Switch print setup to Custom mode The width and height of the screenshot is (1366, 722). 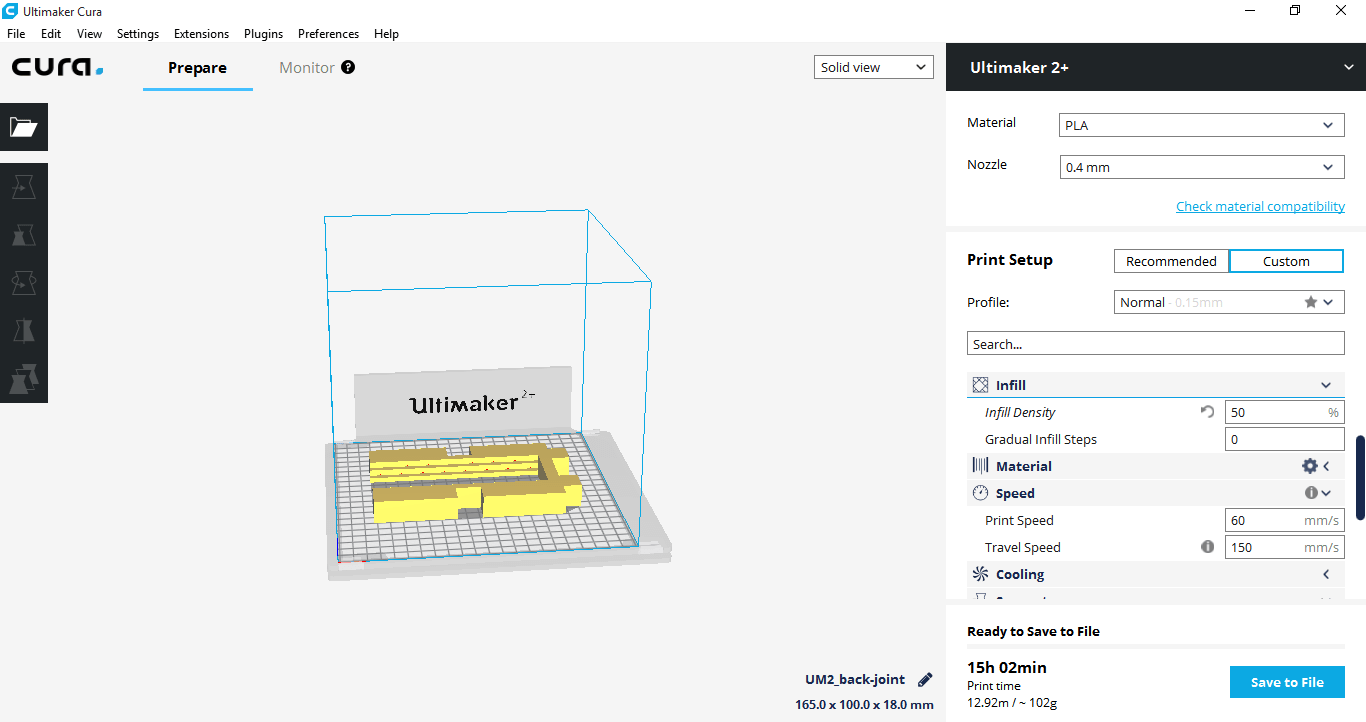[x=1286, y=261]
